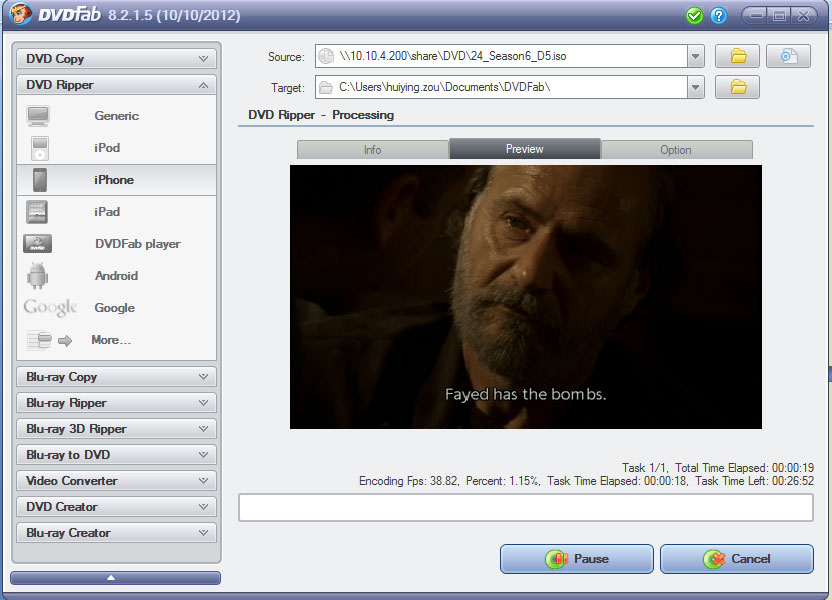Switch to the Info tab
Viewport: 832px width, 600px height.
coord(372,150)
